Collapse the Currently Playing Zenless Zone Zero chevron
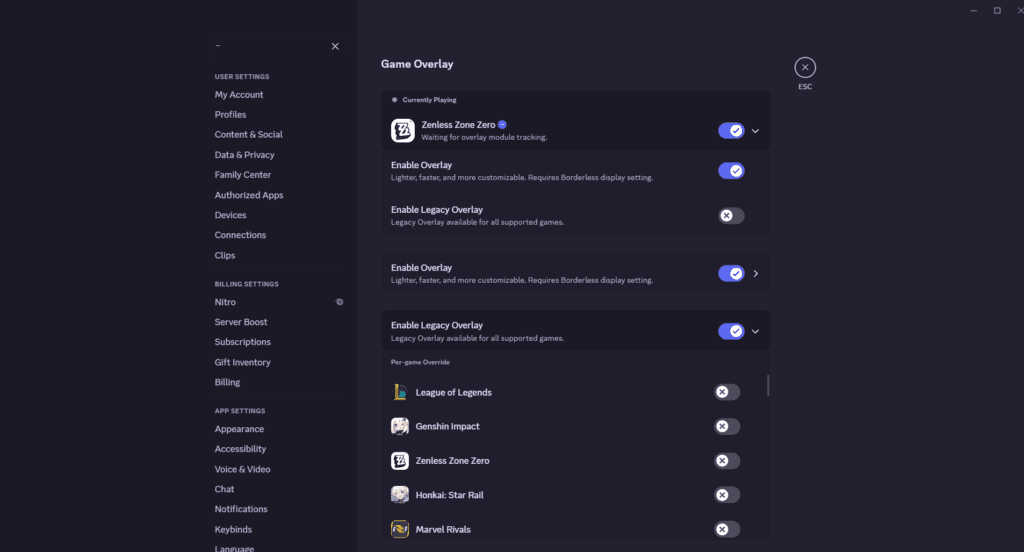This screenshot has width=1024, height=552. click(756, 131)
